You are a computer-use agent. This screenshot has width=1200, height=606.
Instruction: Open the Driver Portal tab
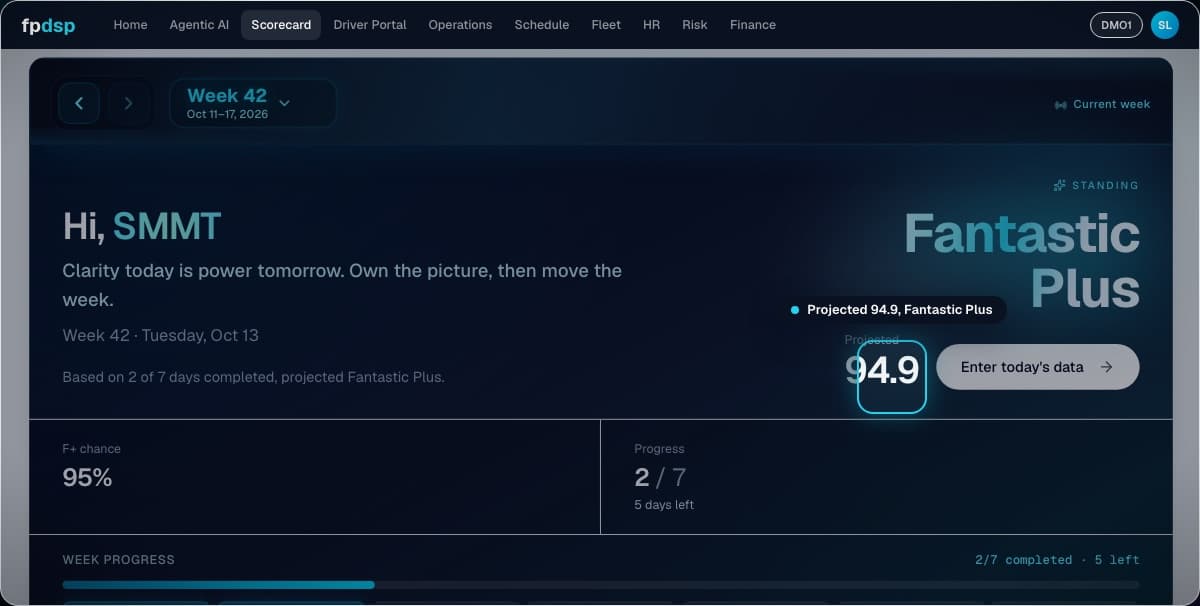click(370, 25)
